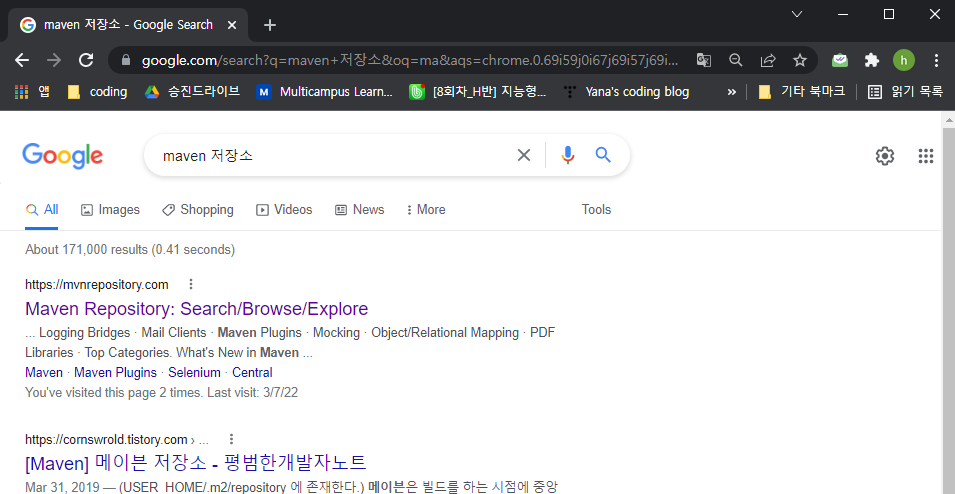Expand the More search categories

(x=426, y=210)
